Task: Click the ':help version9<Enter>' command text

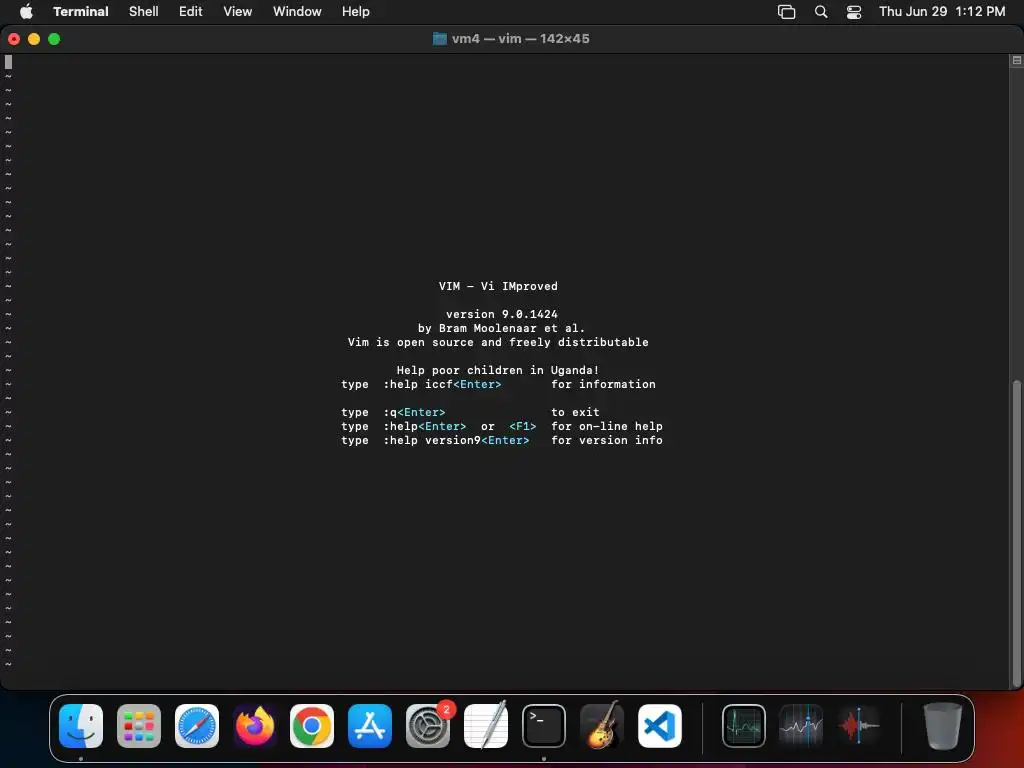Action: coord(456,440)
